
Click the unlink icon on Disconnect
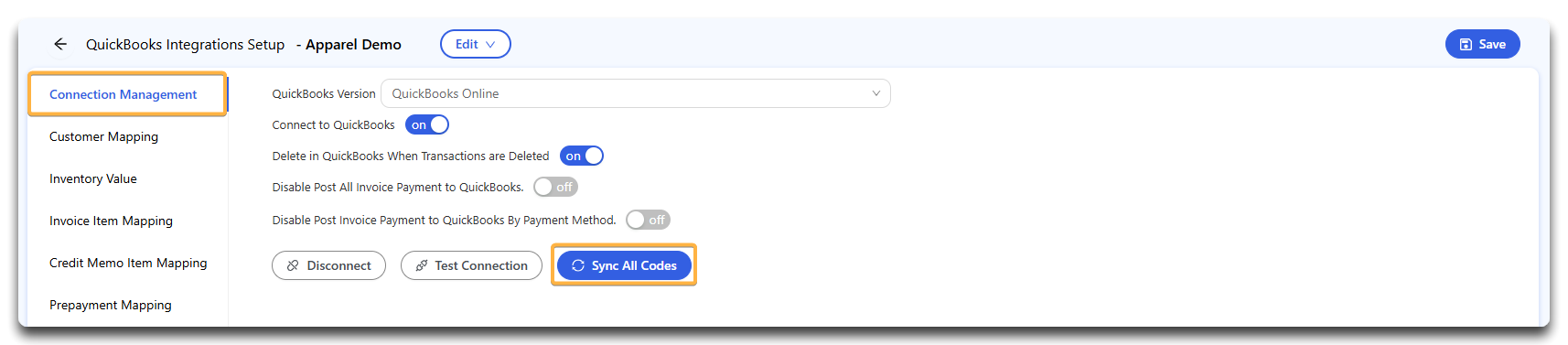[293, 265]
